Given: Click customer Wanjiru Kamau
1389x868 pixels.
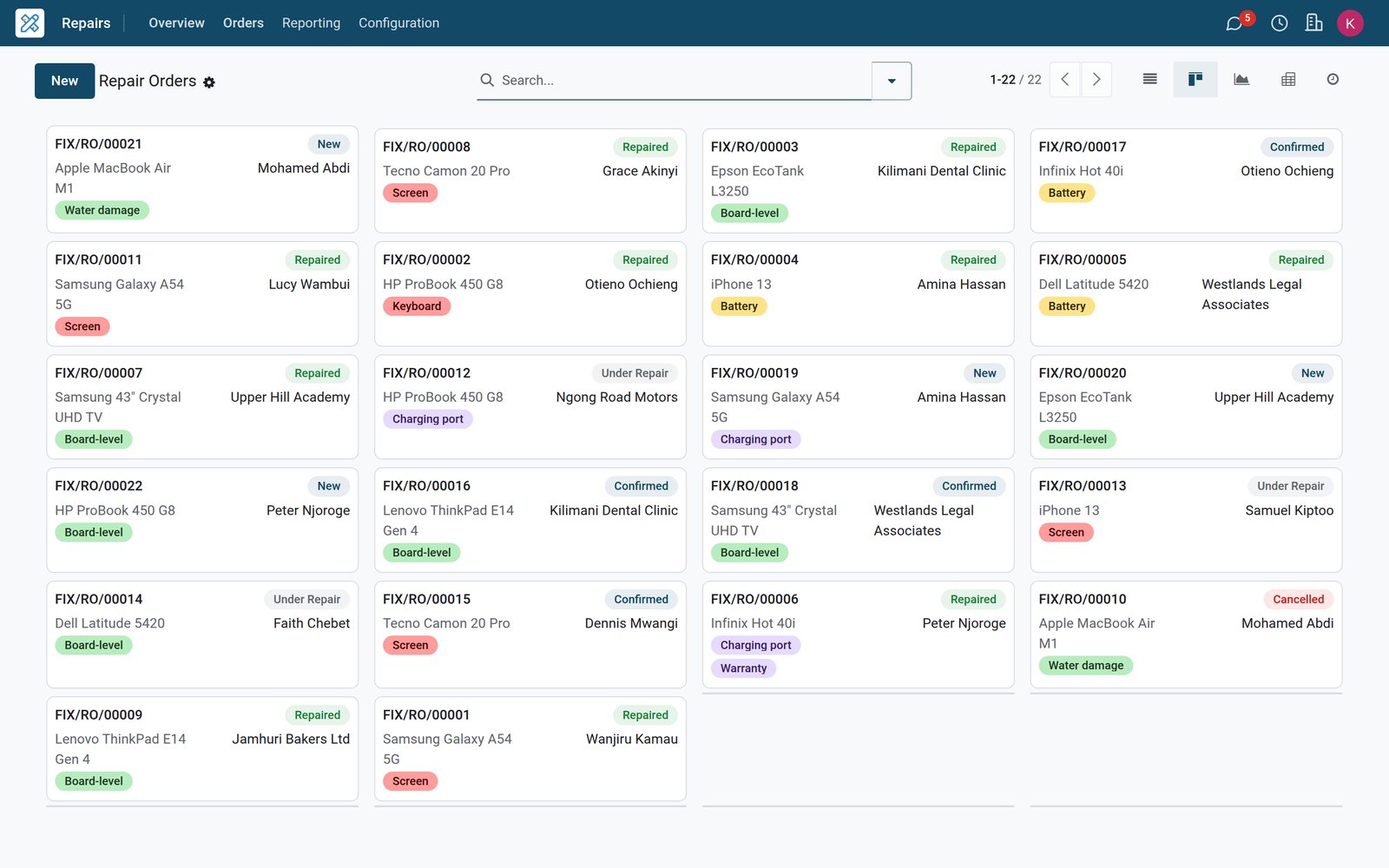Looking at the screenshot, I should [632, 739].
